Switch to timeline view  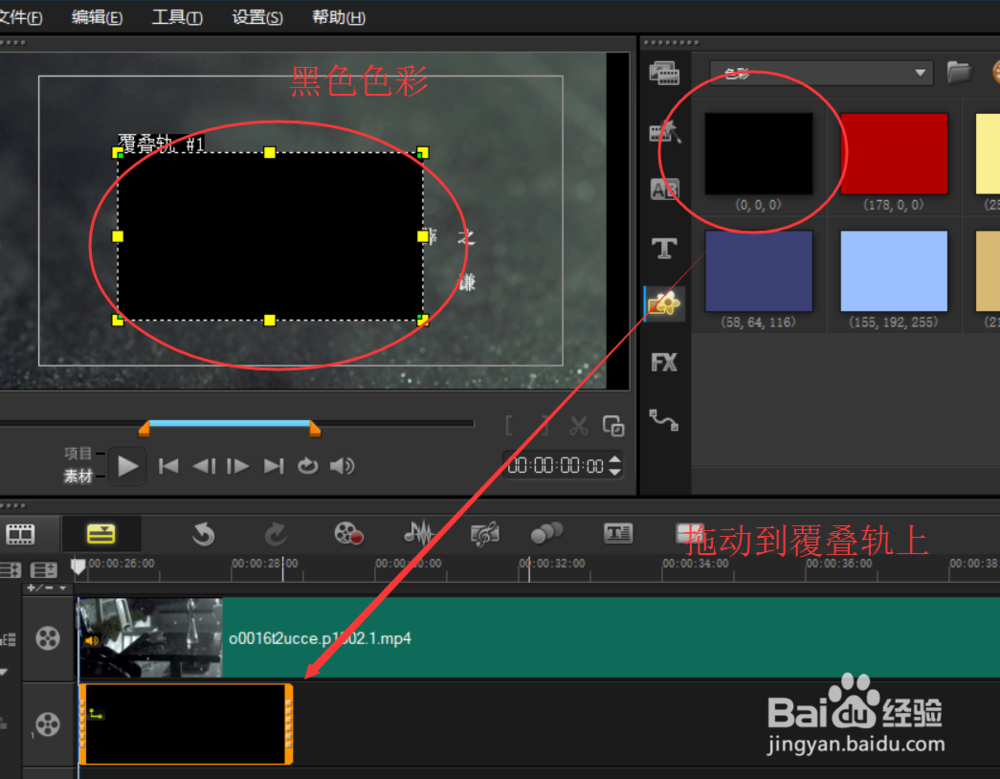click(101, 534)
